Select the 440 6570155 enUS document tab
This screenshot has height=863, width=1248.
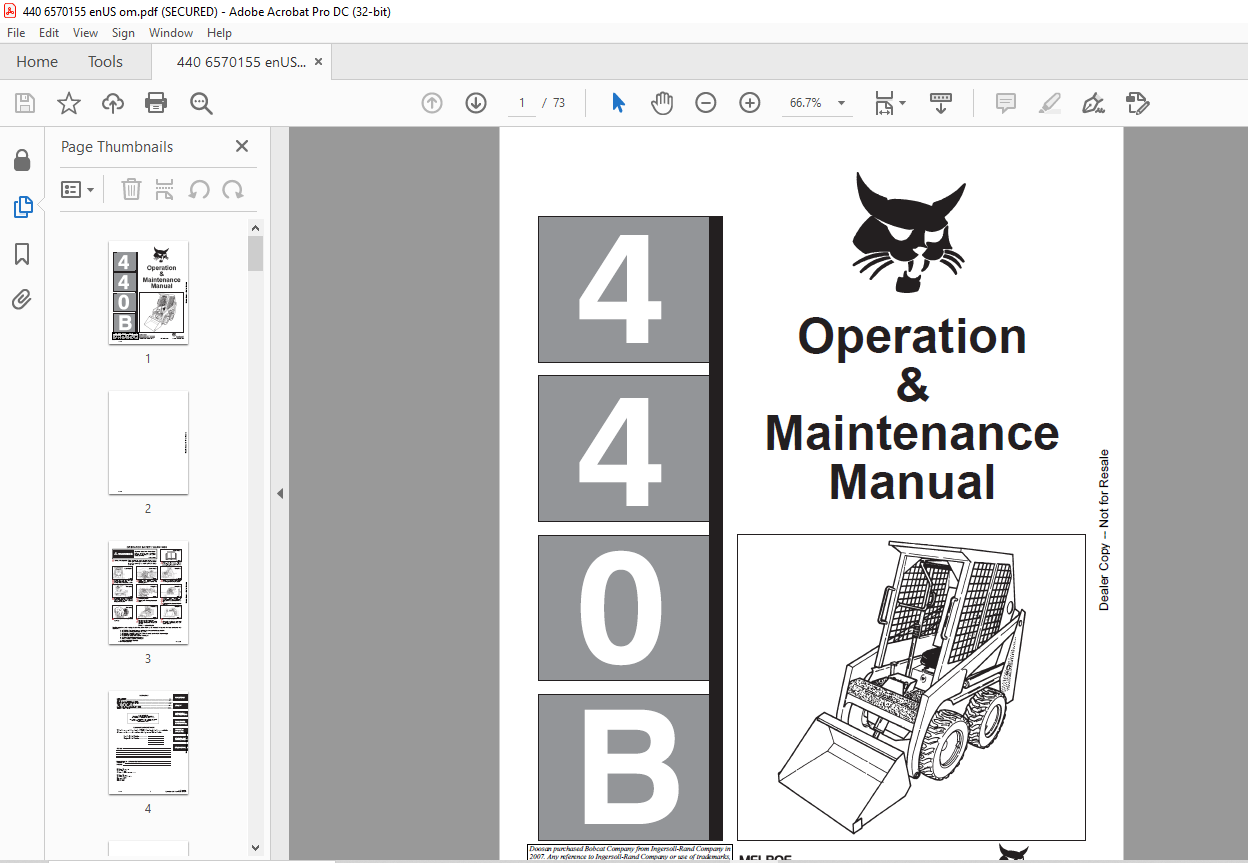[x=241, y=62]
